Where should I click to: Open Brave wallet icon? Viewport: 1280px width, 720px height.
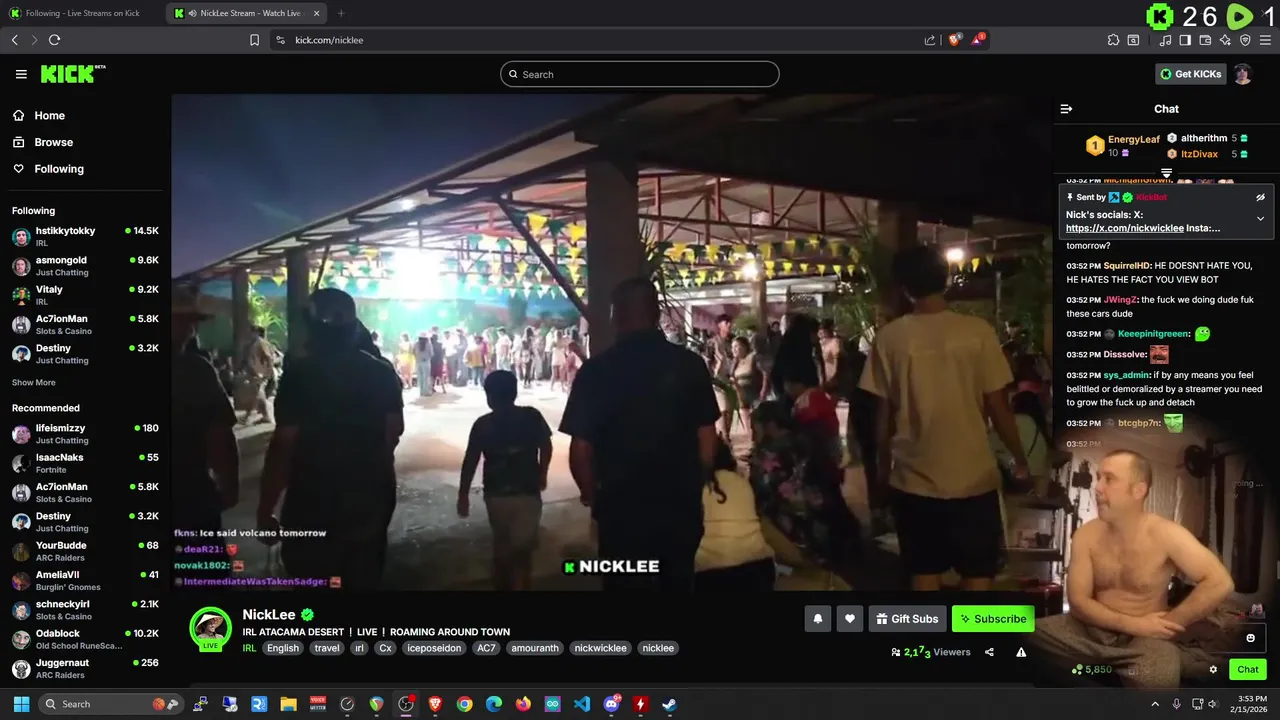click(x=1205, y=40)
